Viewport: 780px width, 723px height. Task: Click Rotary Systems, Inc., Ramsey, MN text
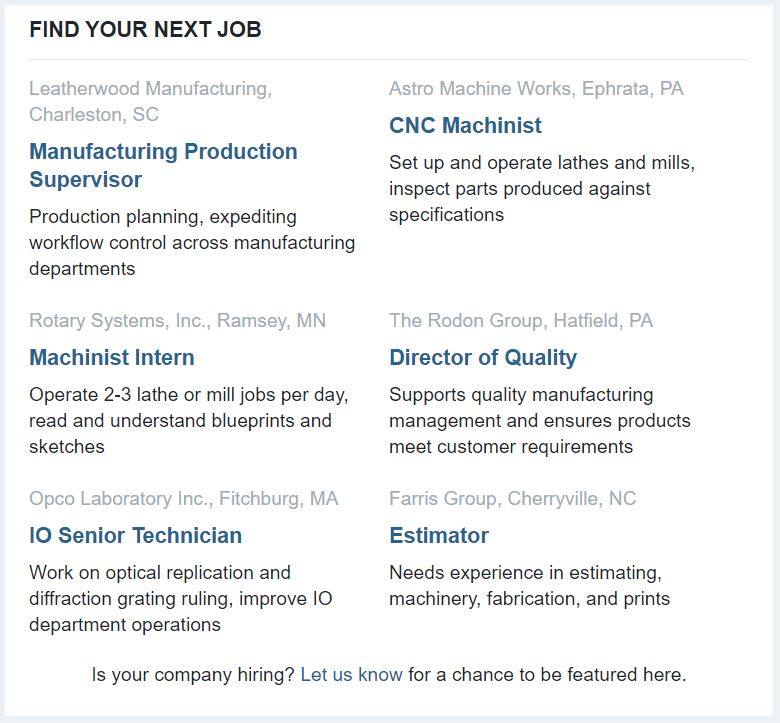point(177,321)
